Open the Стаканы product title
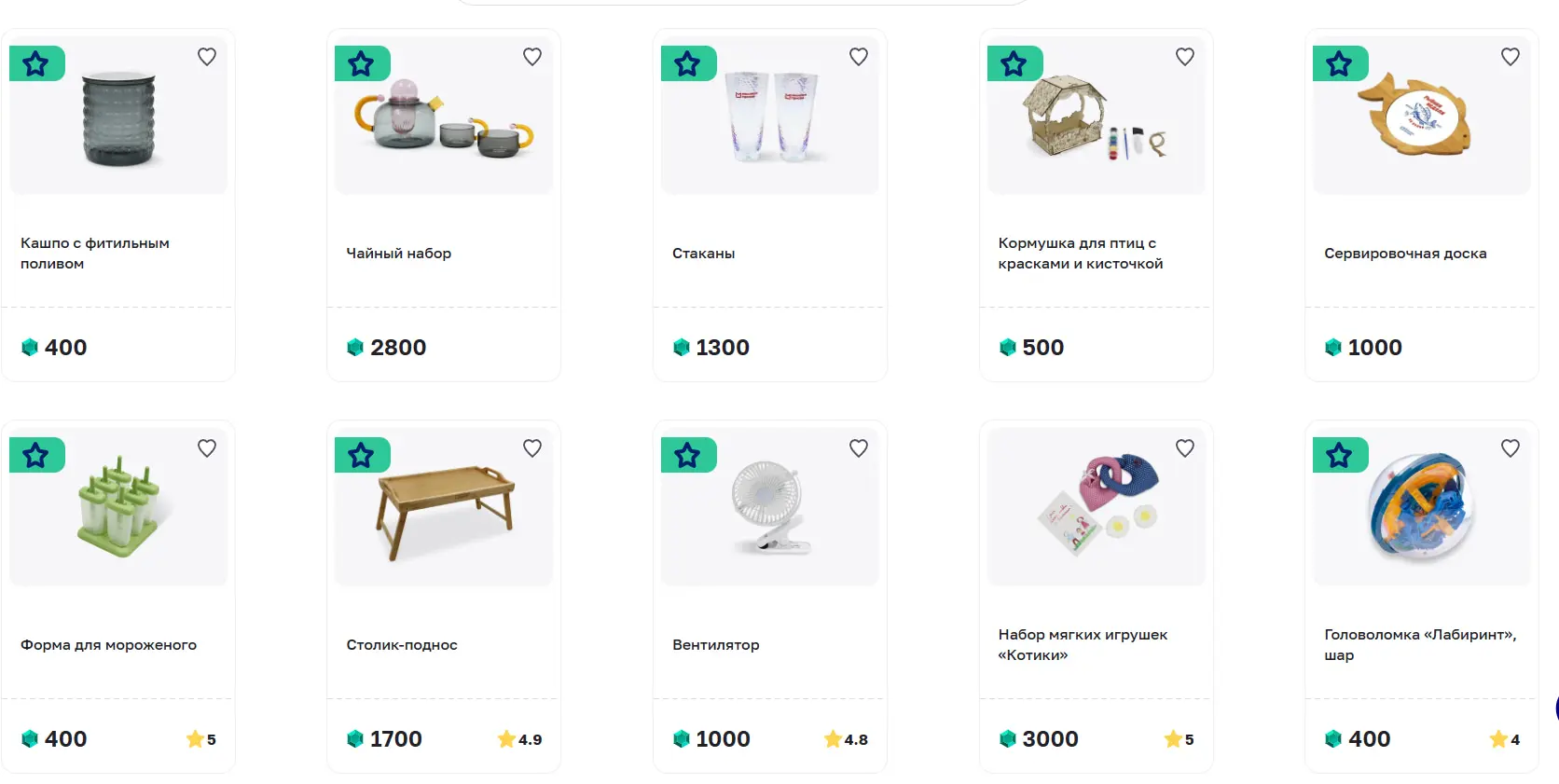 (x=704, y=254)
